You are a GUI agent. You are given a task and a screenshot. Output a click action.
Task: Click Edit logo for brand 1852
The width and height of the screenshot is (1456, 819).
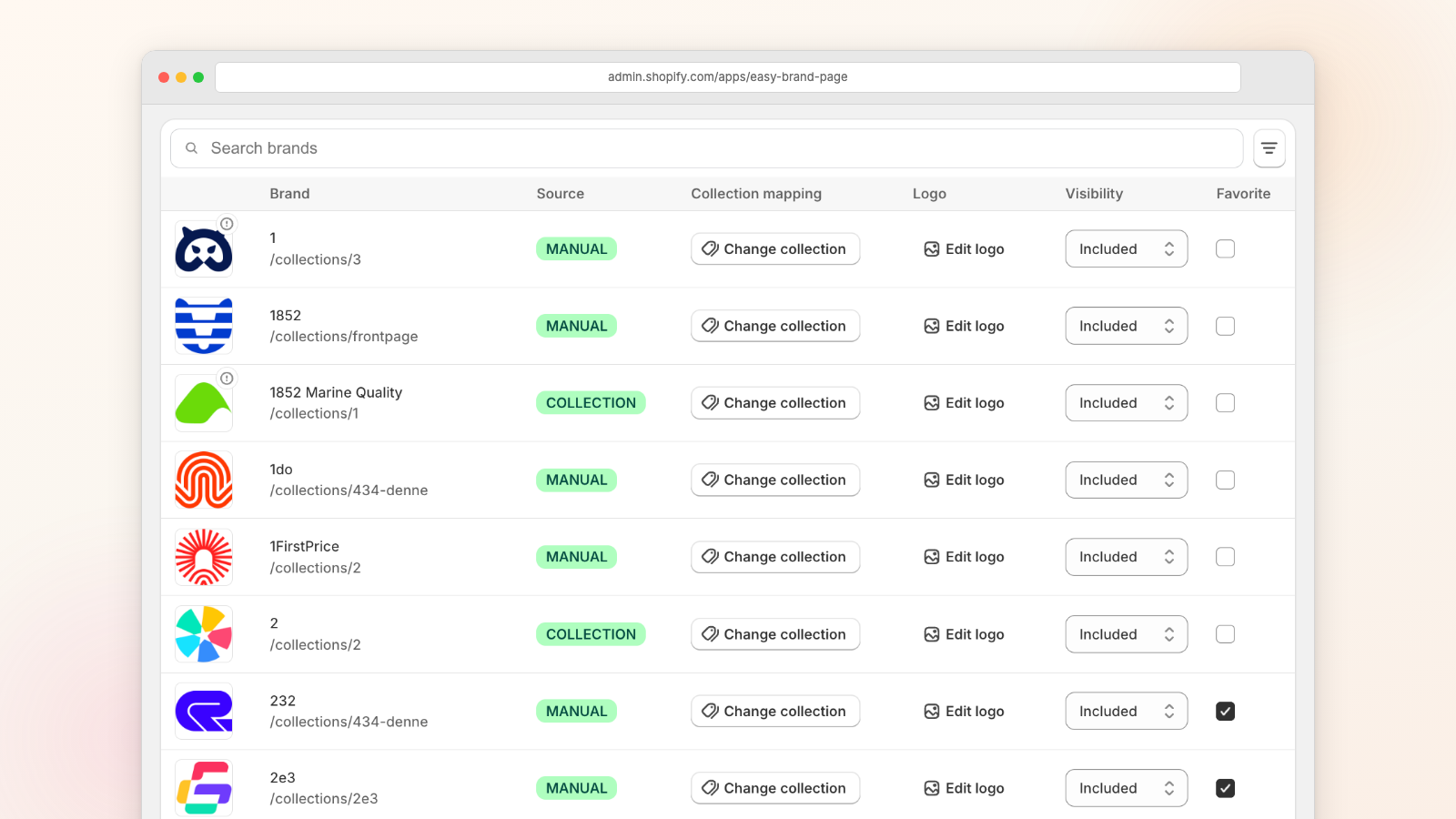(964, 326)
